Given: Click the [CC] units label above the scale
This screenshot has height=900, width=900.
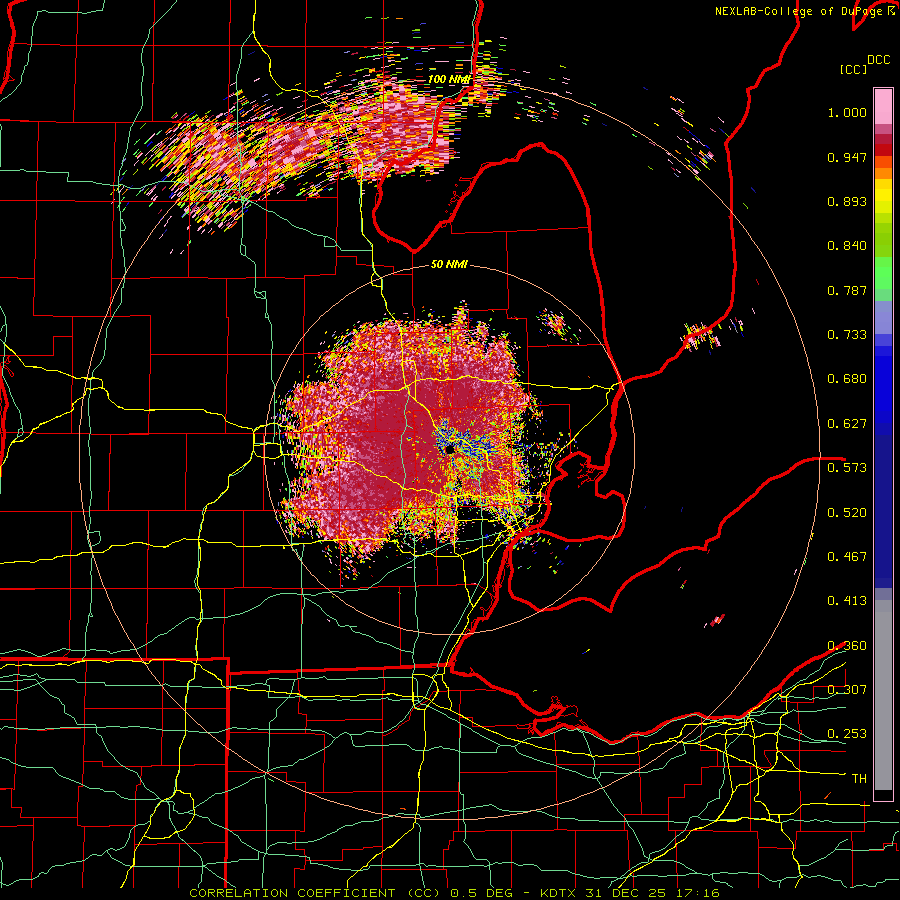Looking at the screenshot, I should pyautogui.click(x=853, y=69).
